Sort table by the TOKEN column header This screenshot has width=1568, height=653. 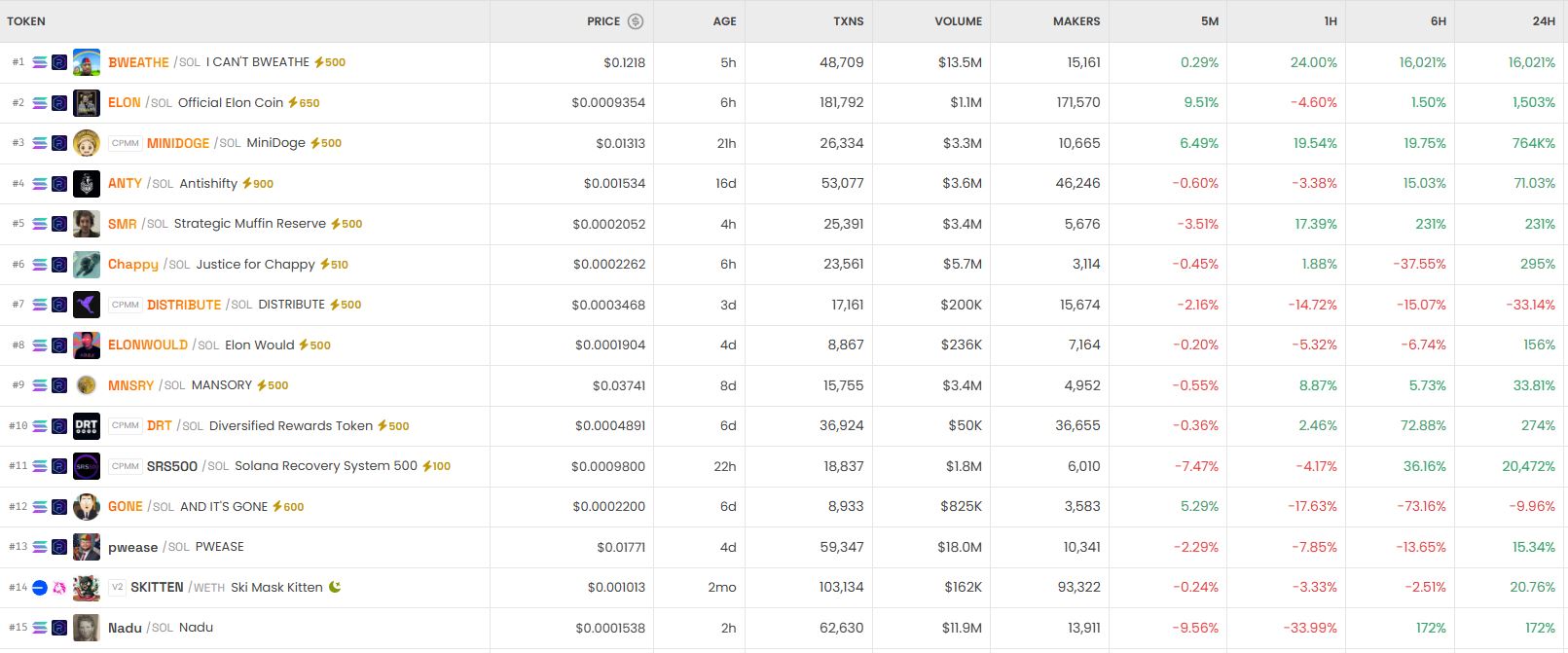coord(26,21)
